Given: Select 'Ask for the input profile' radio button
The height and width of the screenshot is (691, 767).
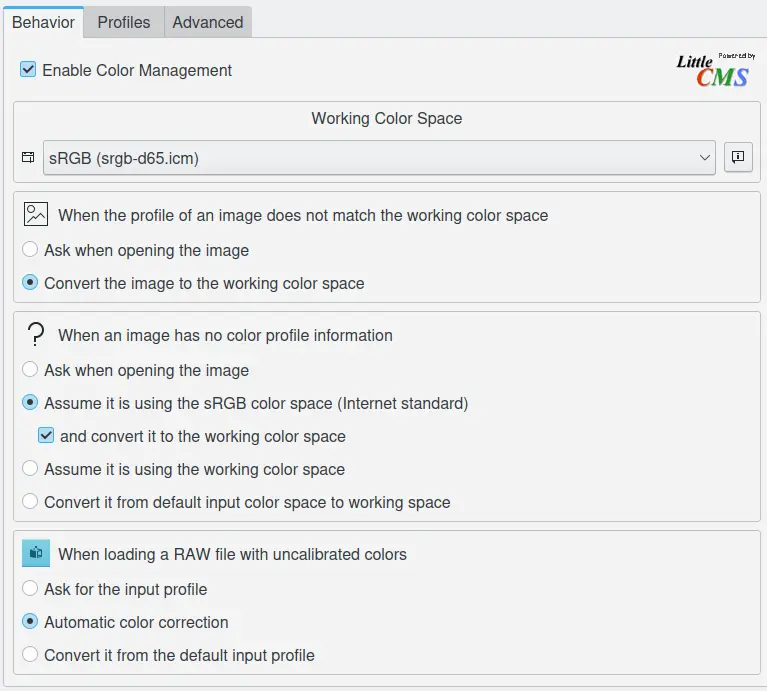Looking at the screenshot, I should (x=31, y=589).
